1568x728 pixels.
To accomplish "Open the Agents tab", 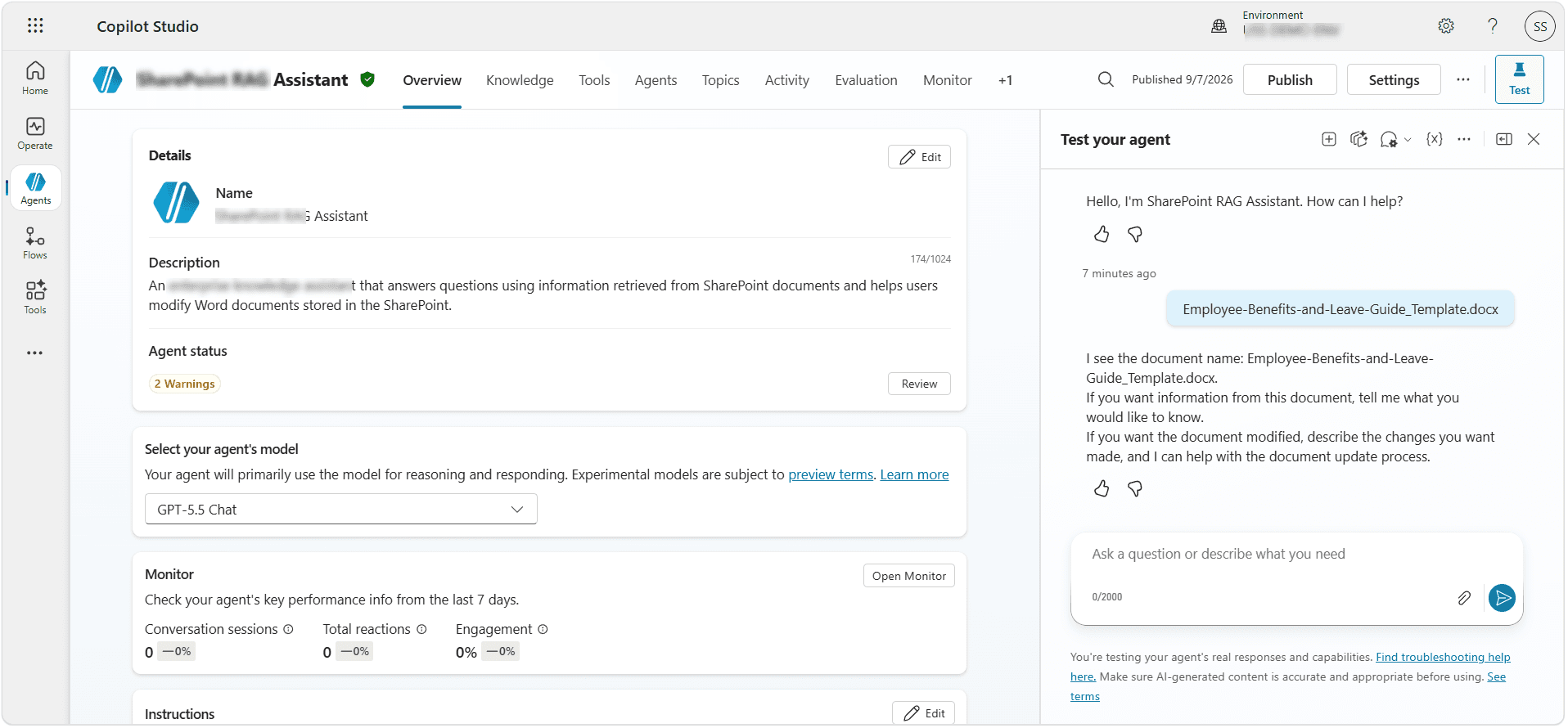I will point(656,80).
